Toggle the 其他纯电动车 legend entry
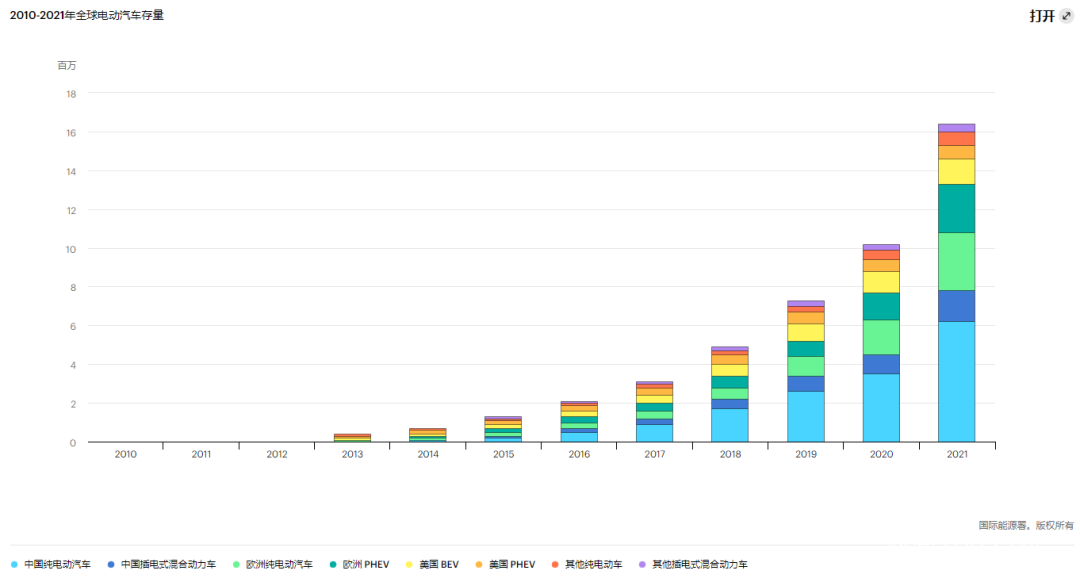The height and width of the screenshot is (578, 1080). [x=587, y=564]
